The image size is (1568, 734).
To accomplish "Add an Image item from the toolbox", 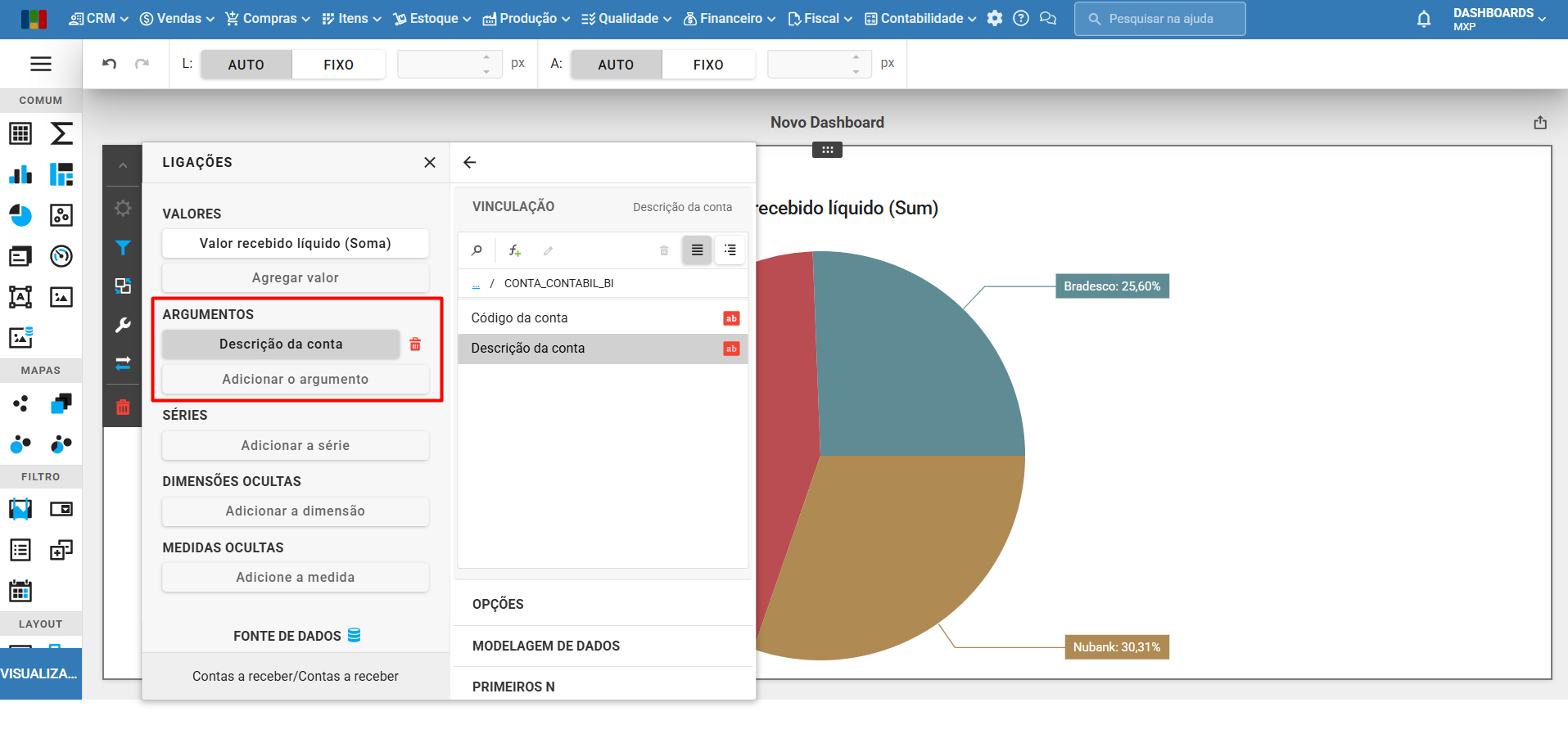I will coord(61,297).
